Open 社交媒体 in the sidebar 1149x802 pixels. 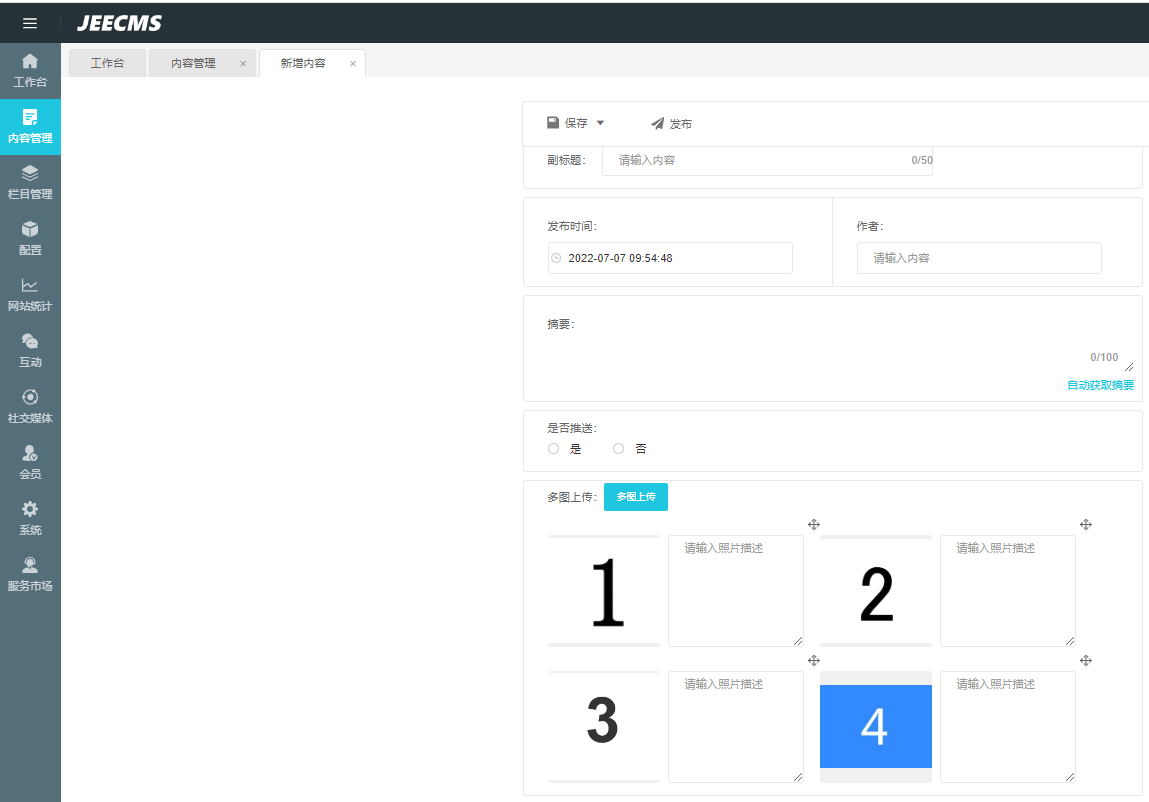tap(30, 407)
